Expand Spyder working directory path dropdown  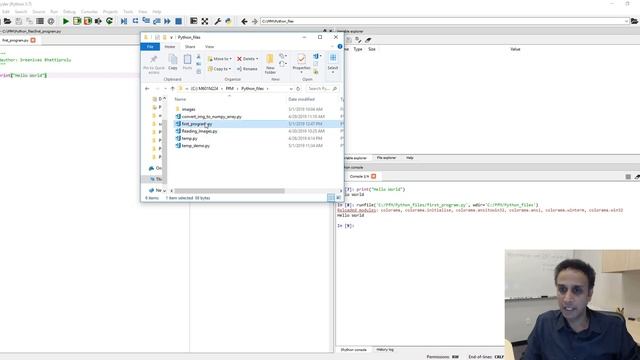tap(626, 21)
